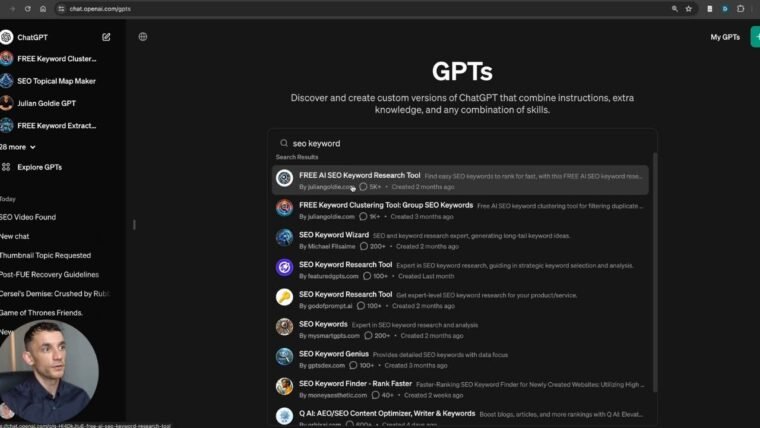Click the green create plus button
The width and height of the screenshot is (760, 428).
[756, 37]
